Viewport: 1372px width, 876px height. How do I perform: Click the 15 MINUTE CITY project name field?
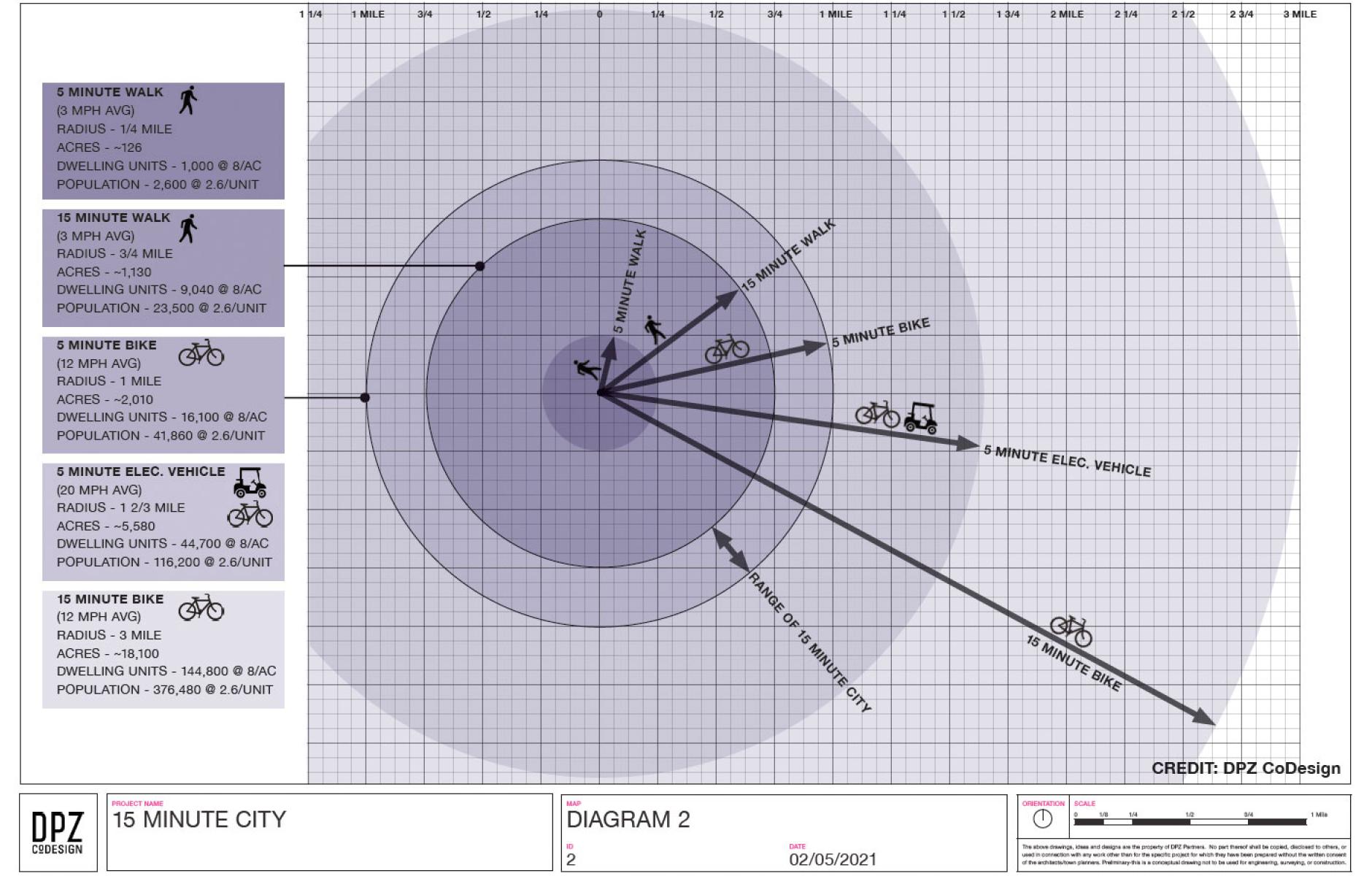pyautogui.click(x=199, y=820)
